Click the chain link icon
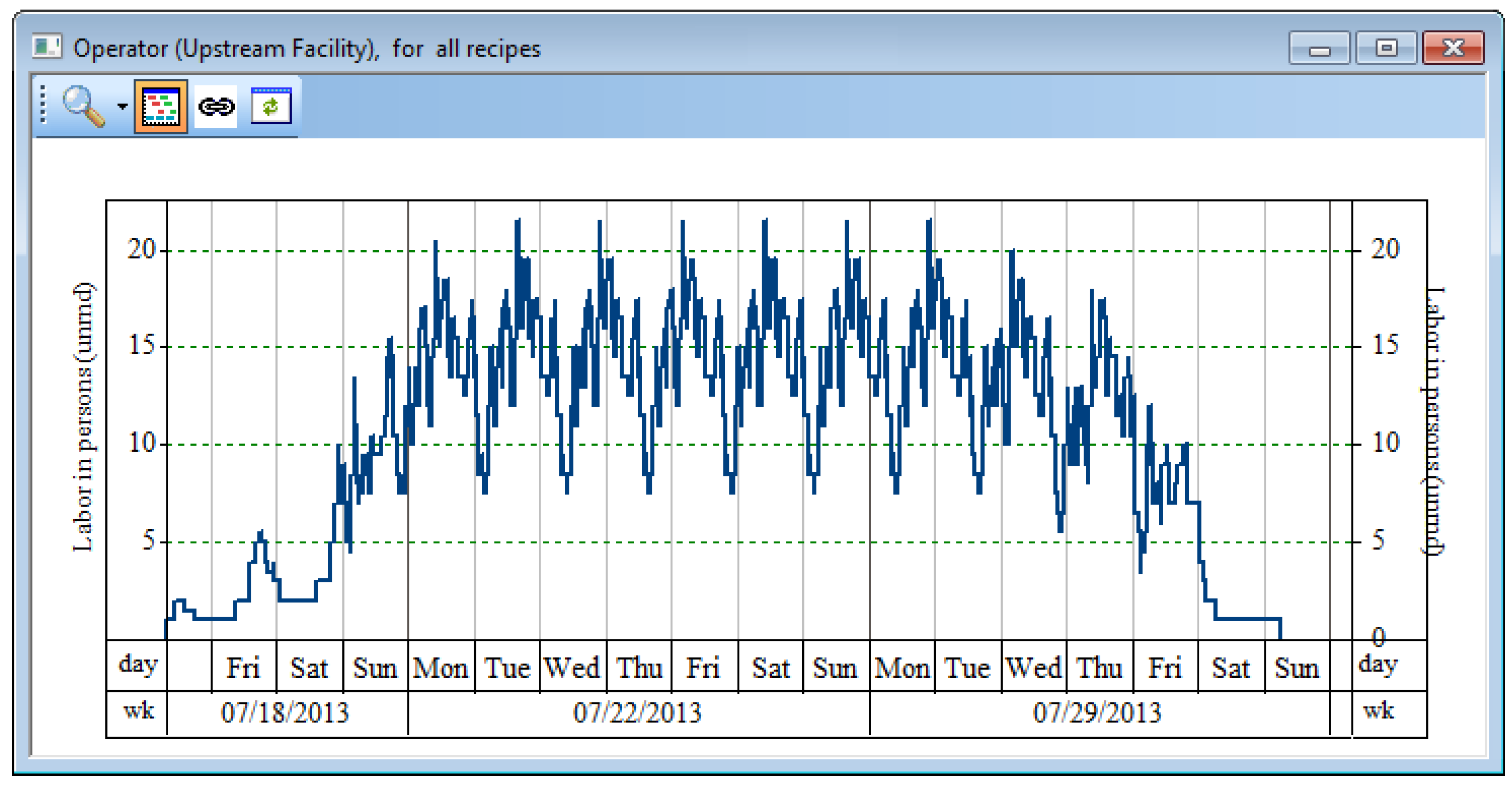The height and width of the screenshot is (789, 1512). tap(216, 107)
